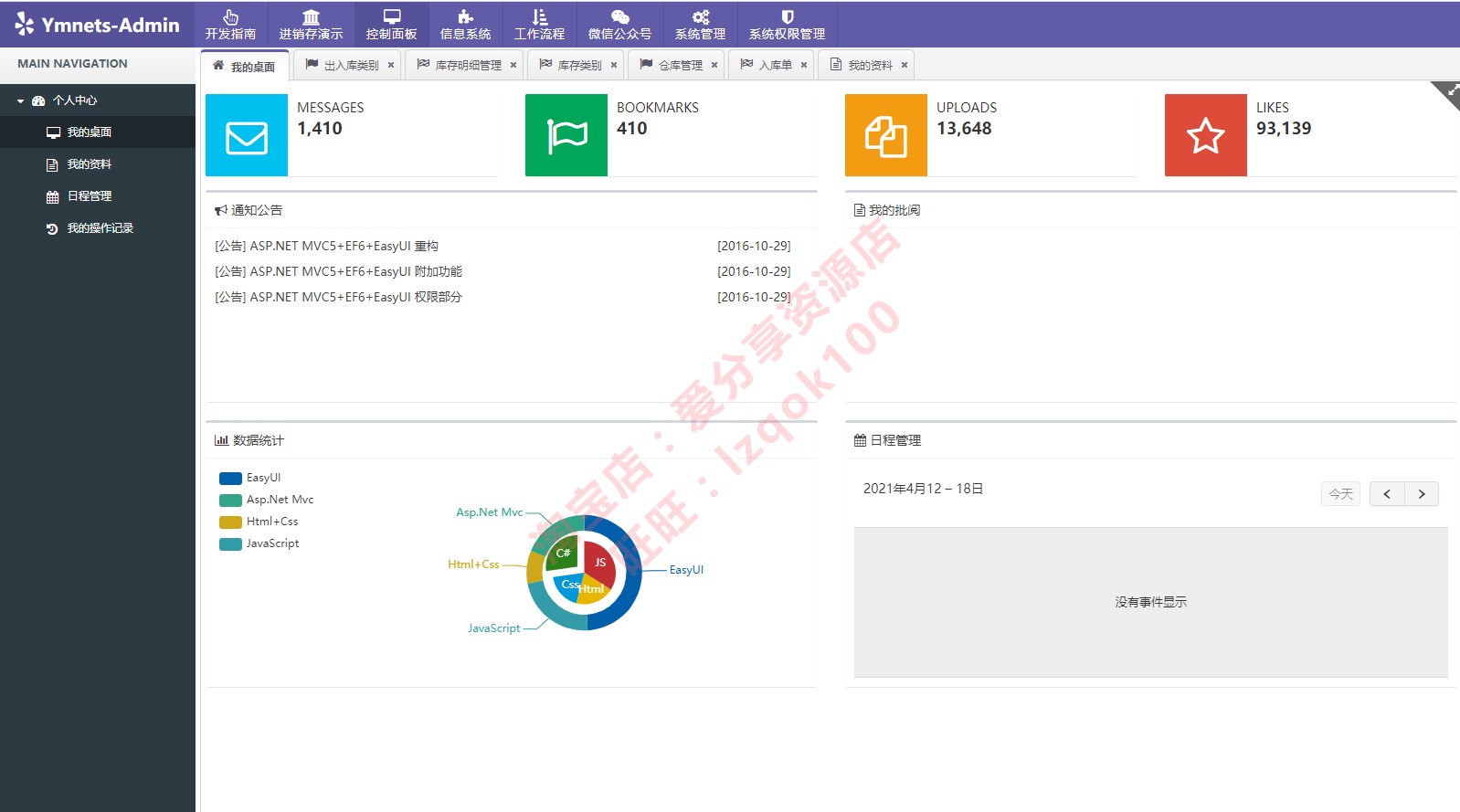Image resolution: width=1460 pixels, height=812 pixels.
Task: Open the 开发指南 top menu
Action: point(230,25)
